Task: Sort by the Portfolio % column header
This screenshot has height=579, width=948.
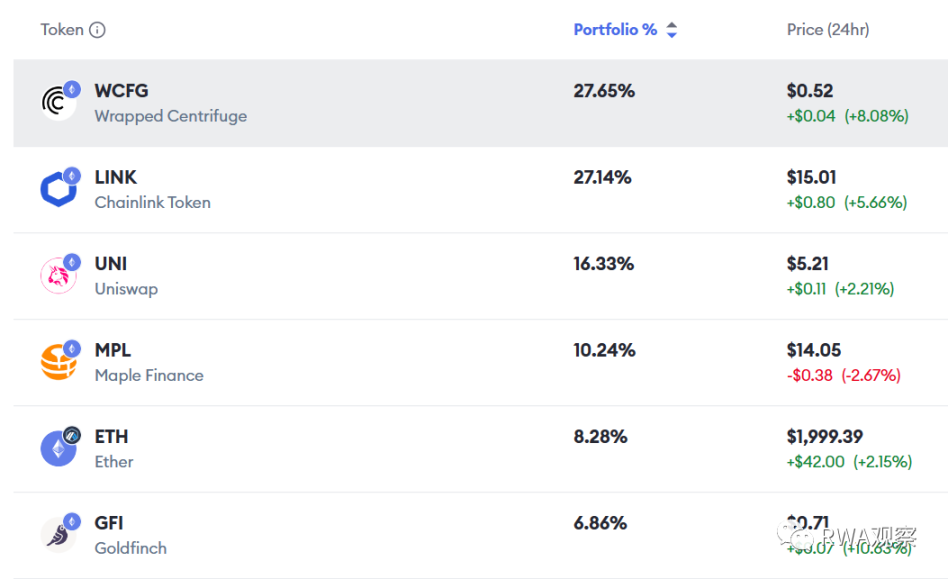Action: coord(615,30)
